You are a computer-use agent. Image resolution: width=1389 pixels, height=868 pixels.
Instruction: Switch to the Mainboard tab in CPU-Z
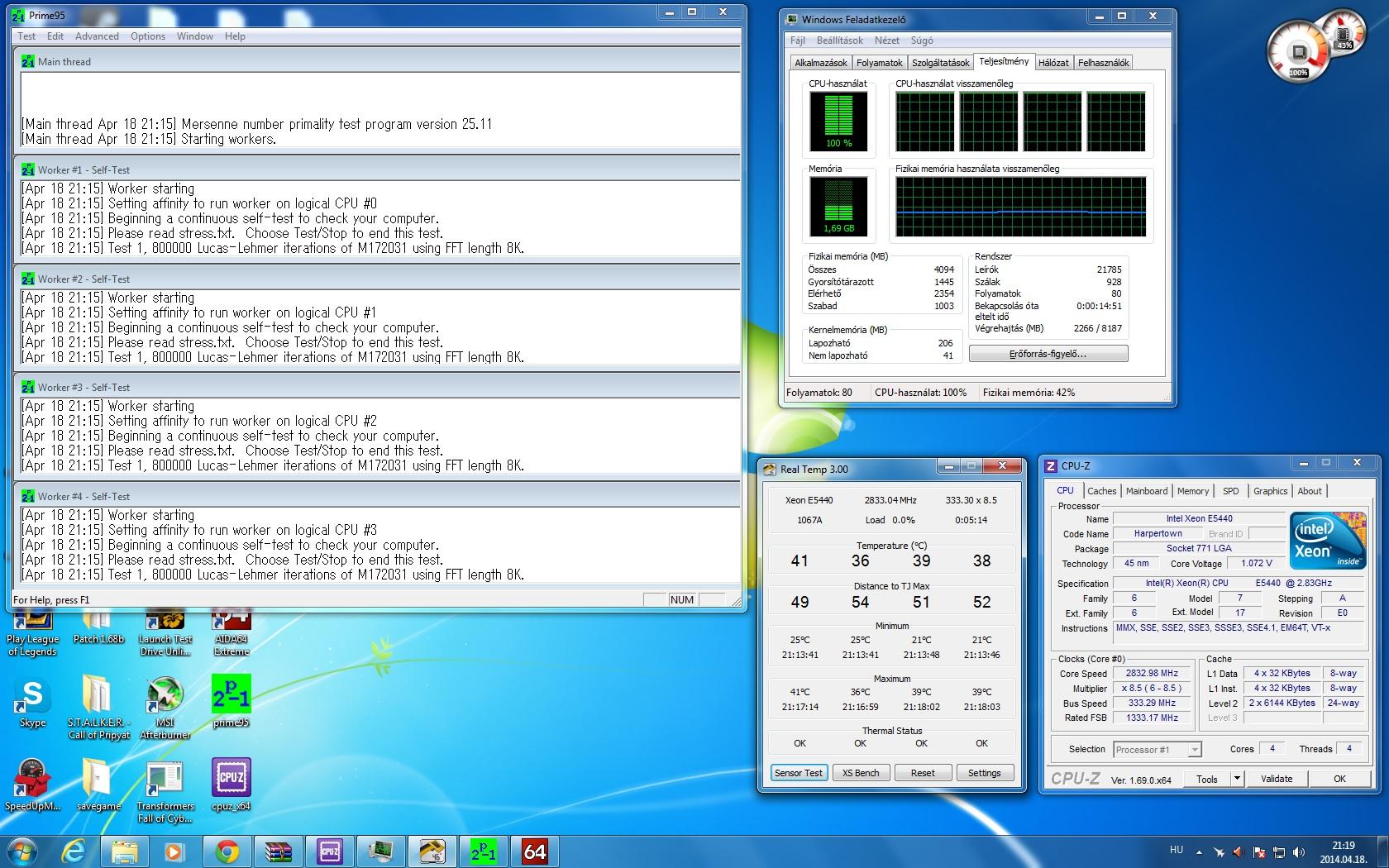pyautogui.click(x=1147, y=491)
